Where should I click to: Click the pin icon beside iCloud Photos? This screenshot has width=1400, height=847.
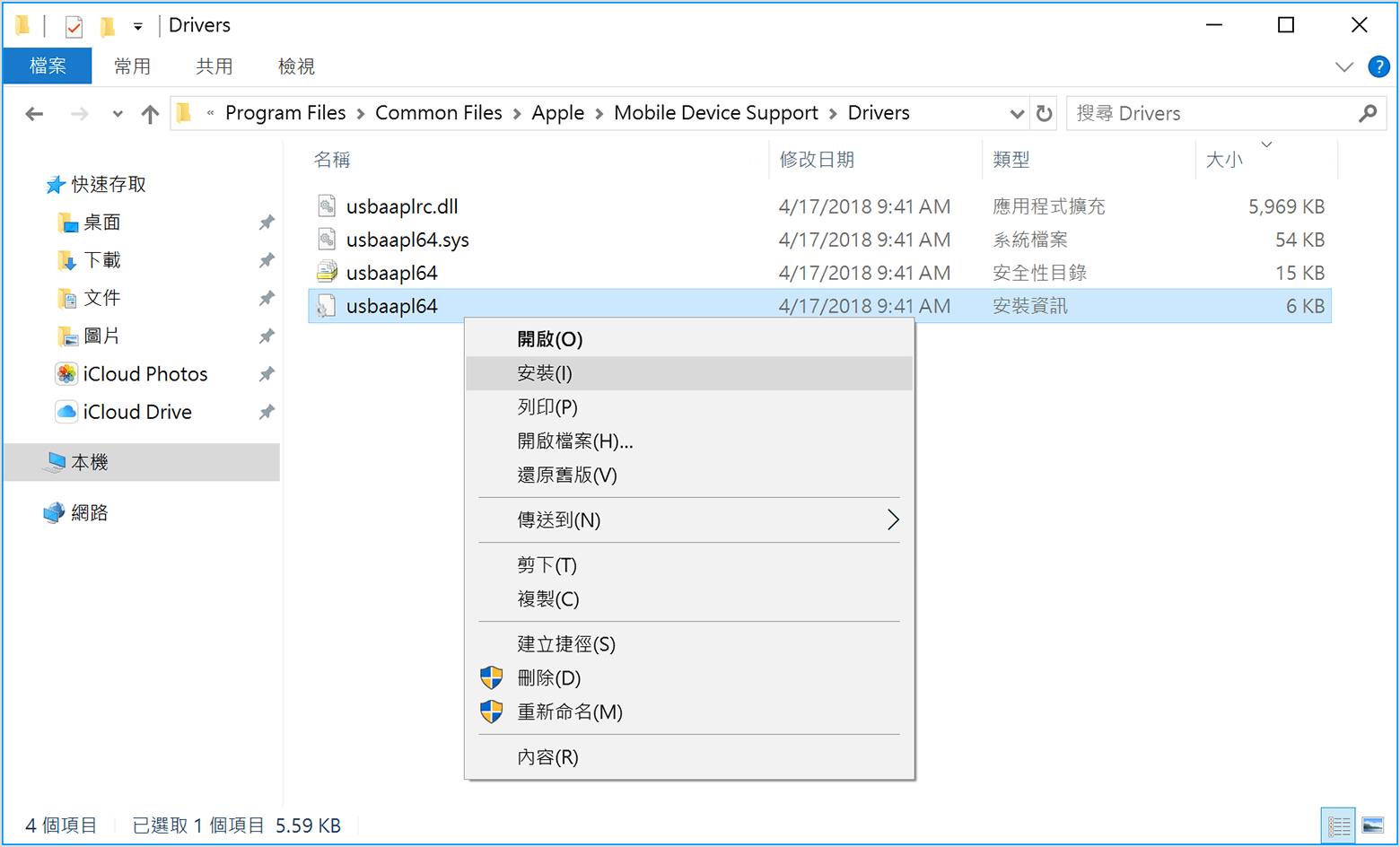(267, 374)
